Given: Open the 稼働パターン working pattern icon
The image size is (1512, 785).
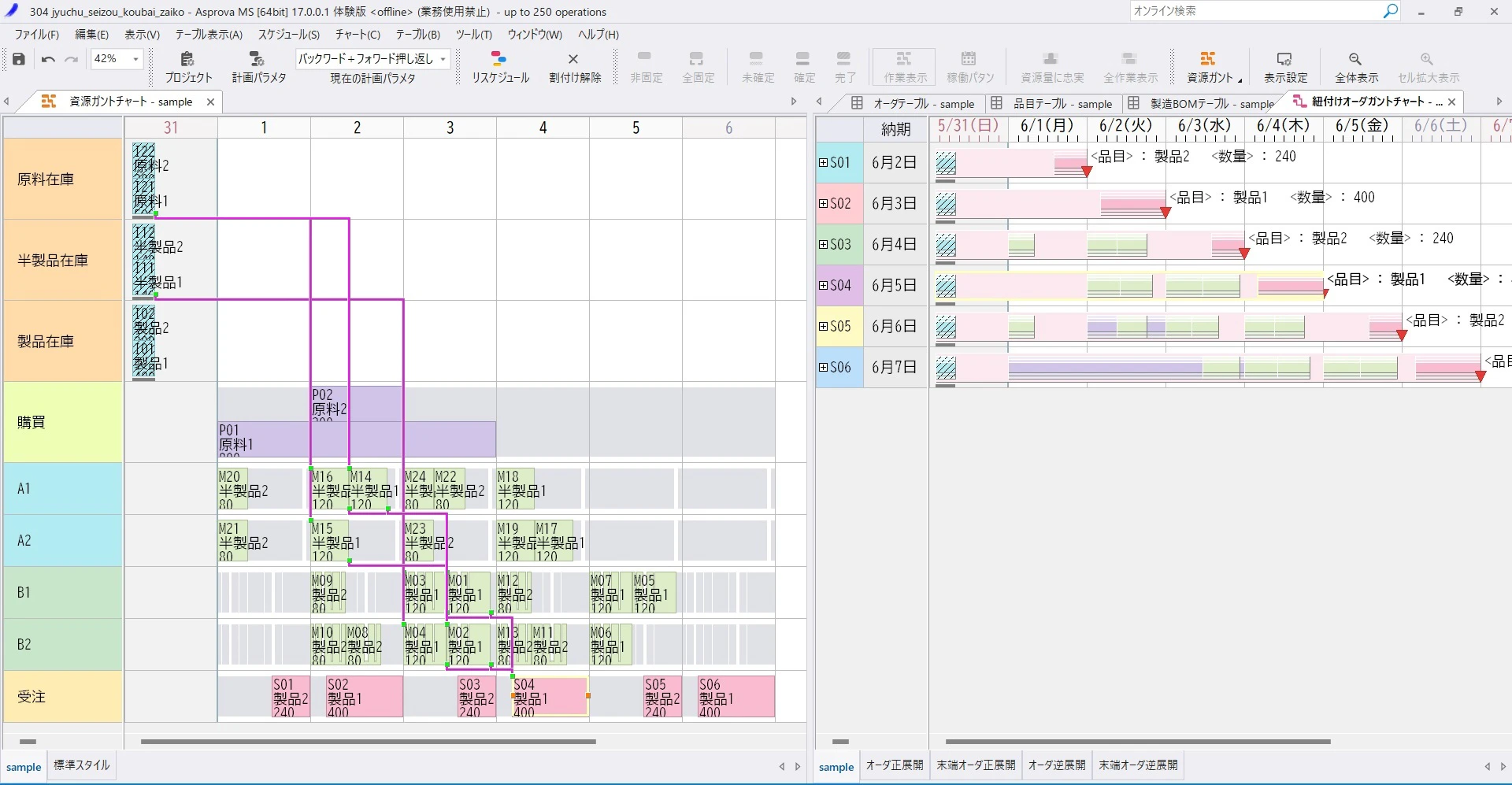Looking at the screenshot, I should point(969,65).
